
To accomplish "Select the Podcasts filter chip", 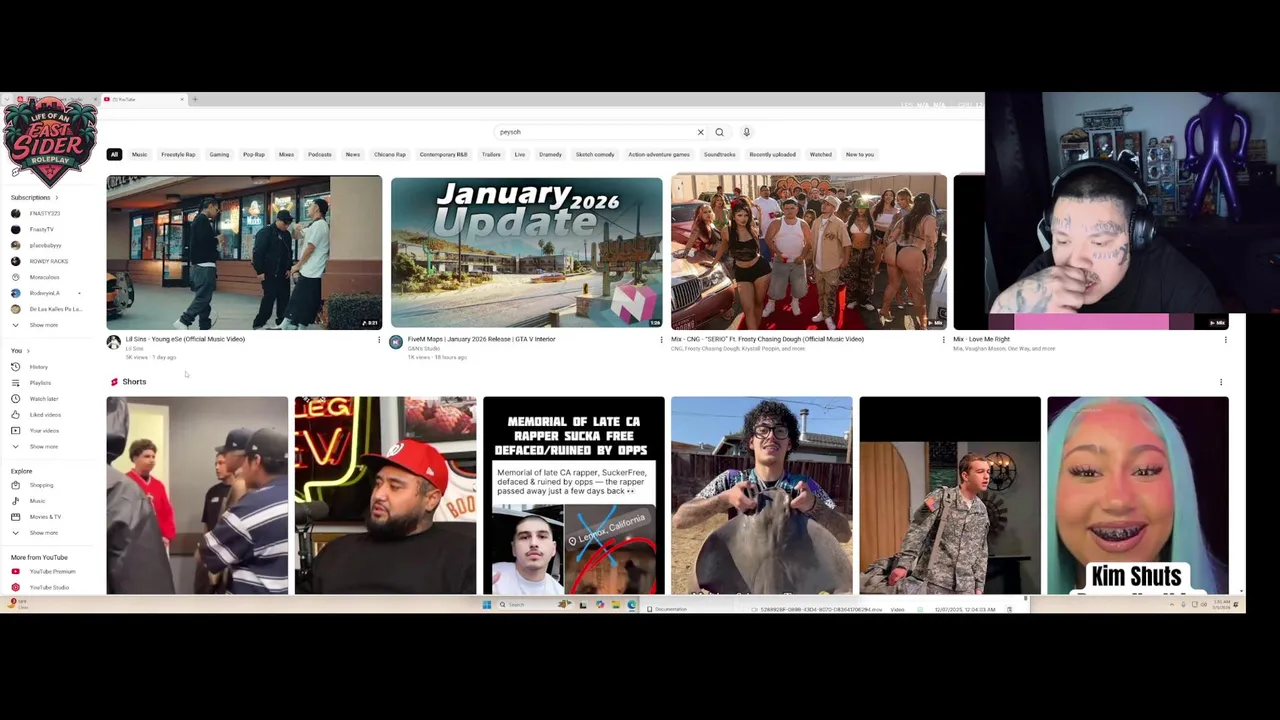I will [x=320, y=154].
